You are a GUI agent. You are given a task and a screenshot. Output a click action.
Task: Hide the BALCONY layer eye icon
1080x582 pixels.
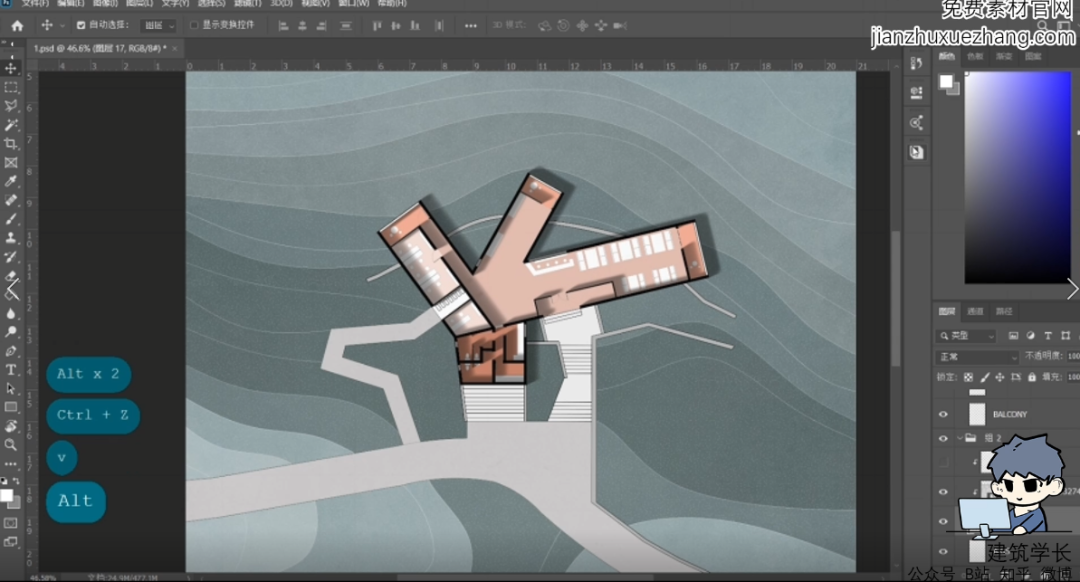[x=943, y=415]
